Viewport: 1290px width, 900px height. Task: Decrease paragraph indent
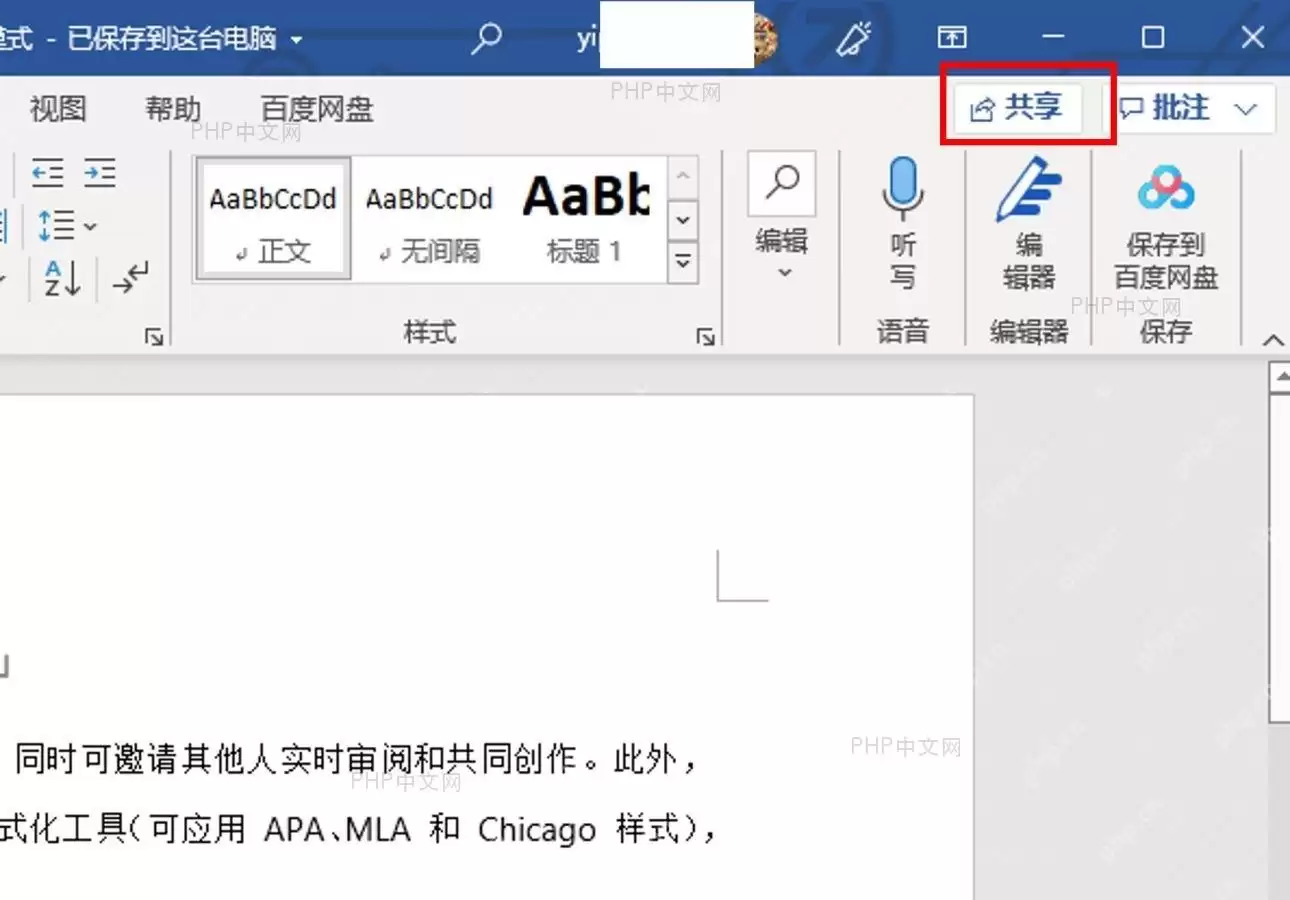[47, 172]
